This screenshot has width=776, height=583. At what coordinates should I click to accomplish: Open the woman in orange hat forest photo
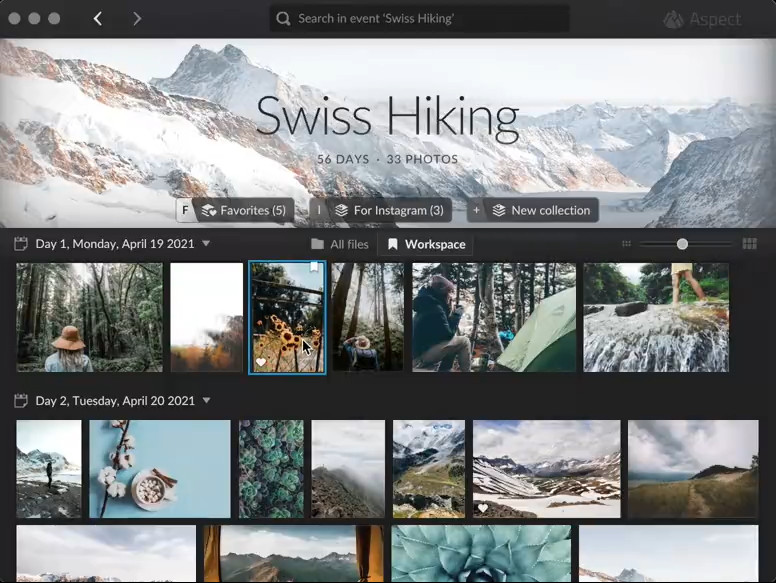pos(90,317)
